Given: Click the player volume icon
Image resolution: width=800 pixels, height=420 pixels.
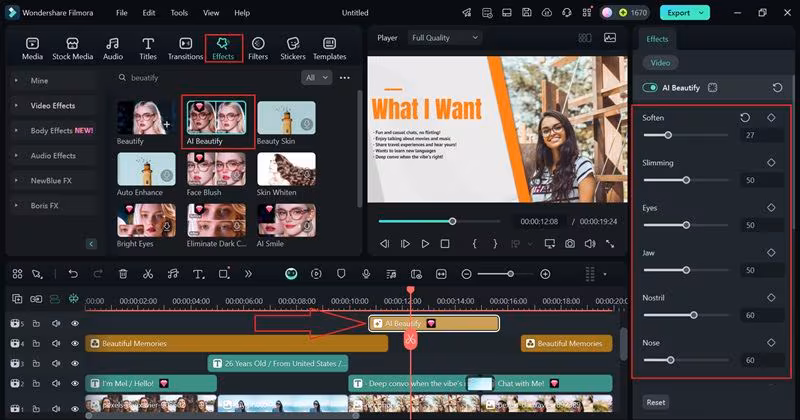Looking at the screenshot, I should coord(590,244).
